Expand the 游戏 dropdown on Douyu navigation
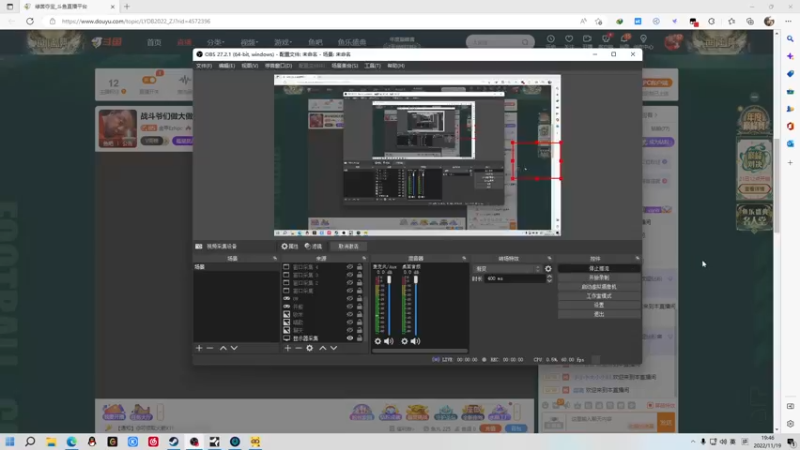 (x=283, y=42)
